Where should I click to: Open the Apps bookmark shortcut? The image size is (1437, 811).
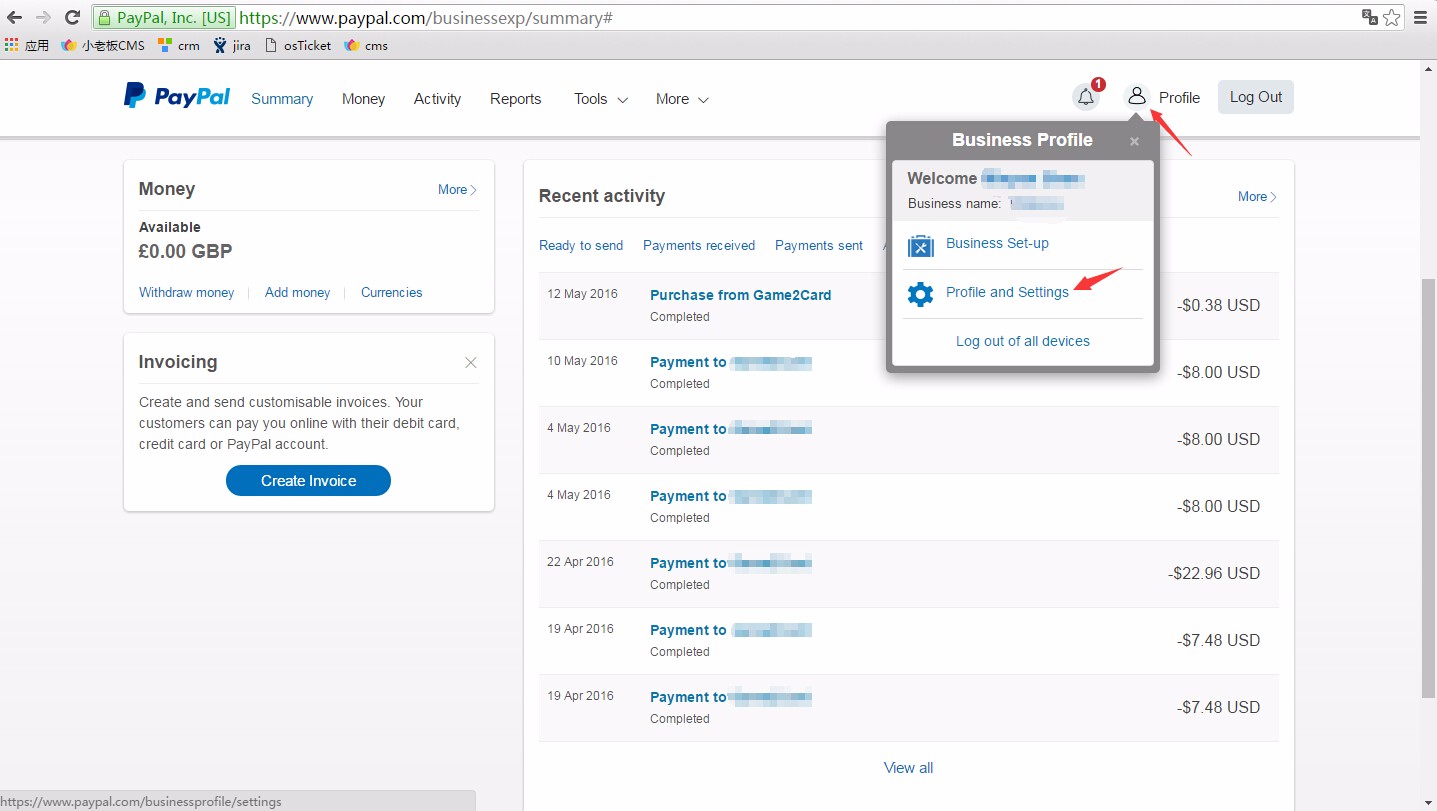[x=27, y=45]
